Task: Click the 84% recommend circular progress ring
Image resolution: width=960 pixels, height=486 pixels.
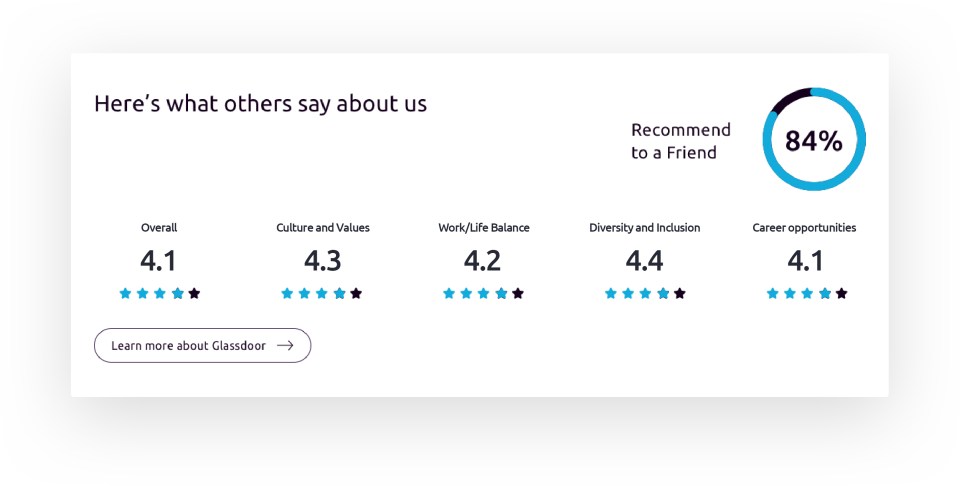Action: [x=814, y=140]
